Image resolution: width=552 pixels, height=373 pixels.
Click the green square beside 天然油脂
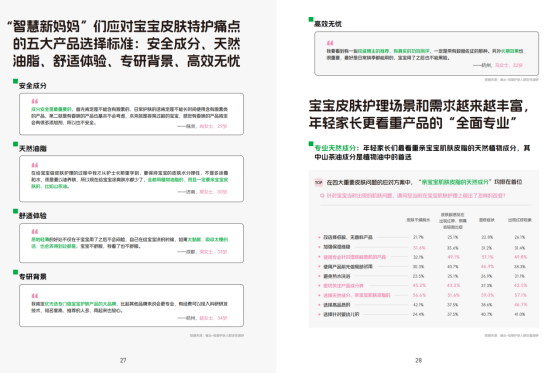point(15,144)
